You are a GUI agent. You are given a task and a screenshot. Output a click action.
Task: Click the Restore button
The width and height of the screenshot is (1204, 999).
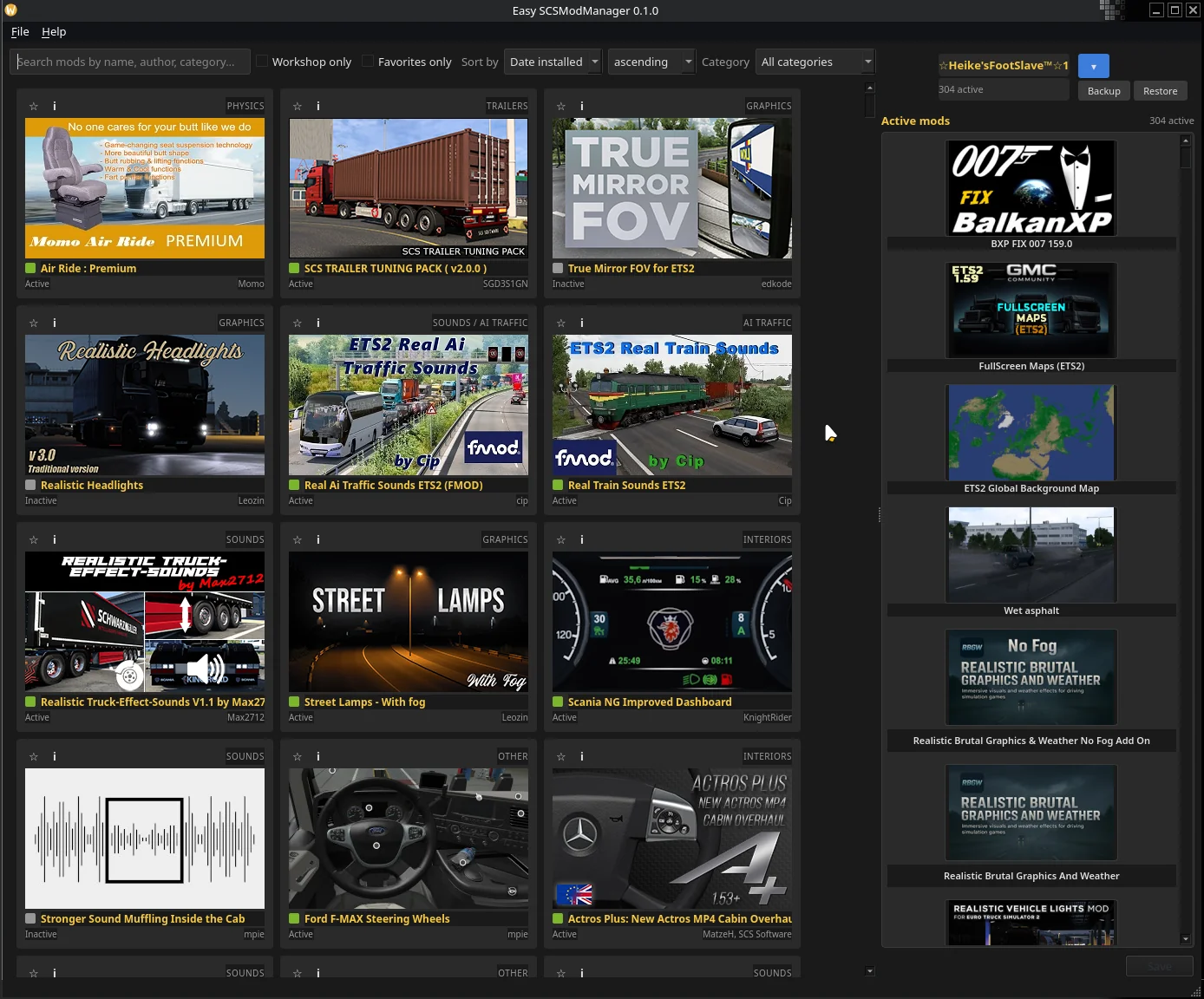[x=1161, y=91]
